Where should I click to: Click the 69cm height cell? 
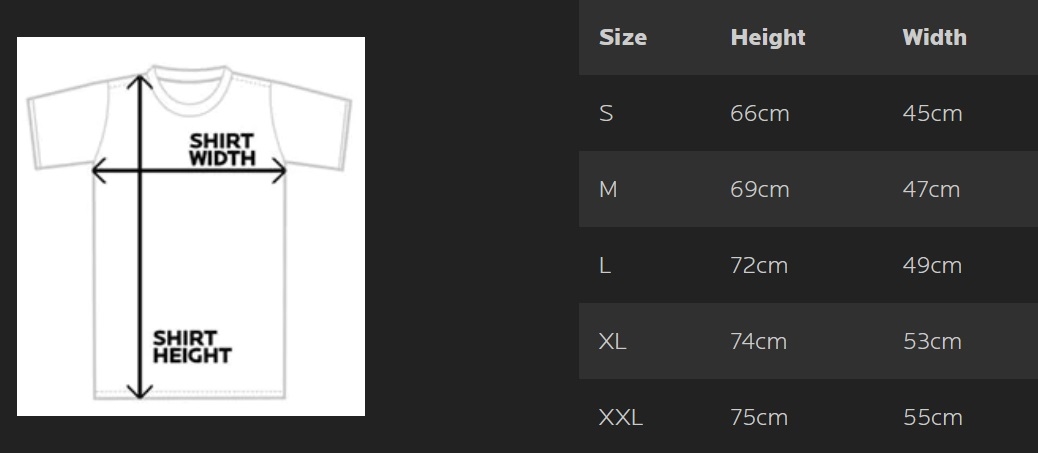759,190
